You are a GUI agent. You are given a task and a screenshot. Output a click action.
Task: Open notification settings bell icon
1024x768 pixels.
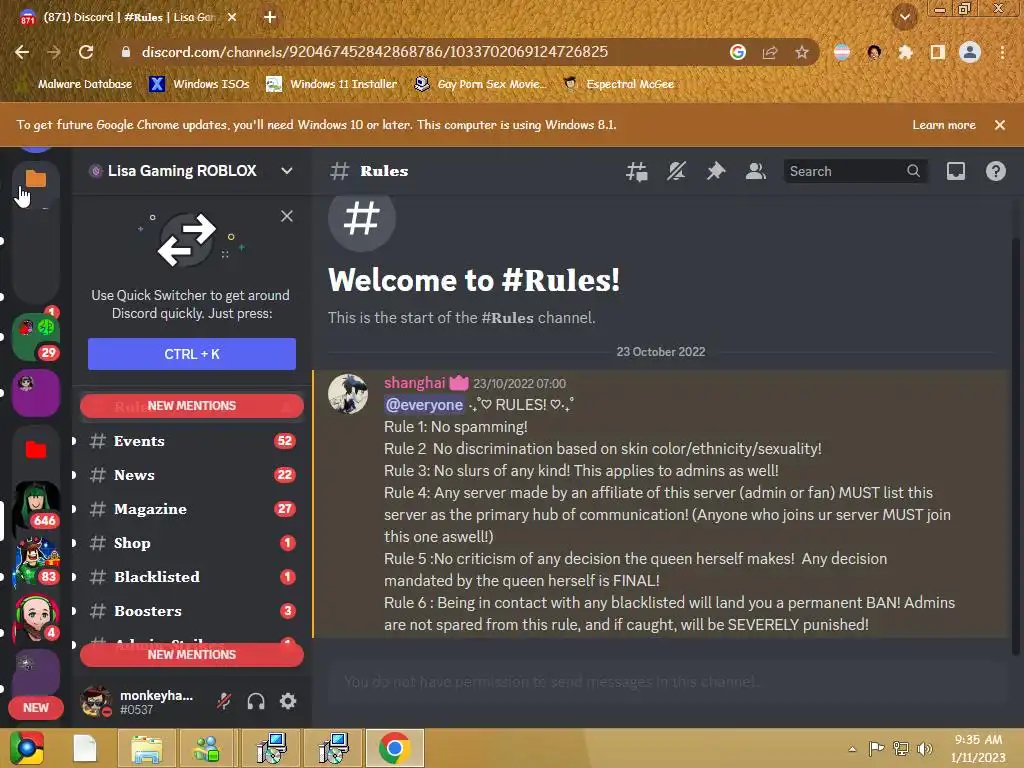(x=676, y=172)
